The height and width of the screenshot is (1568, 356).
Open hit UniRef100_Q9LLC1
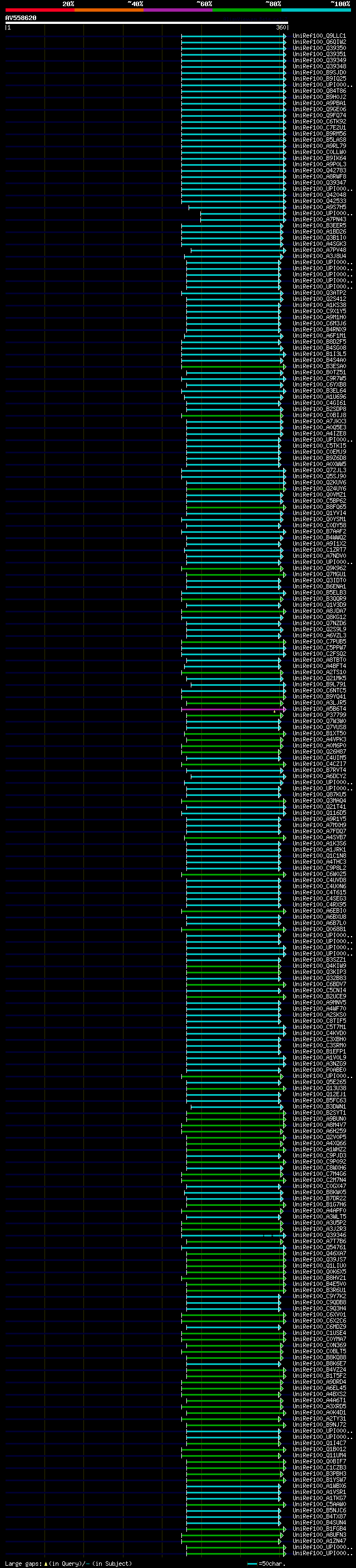319,36
